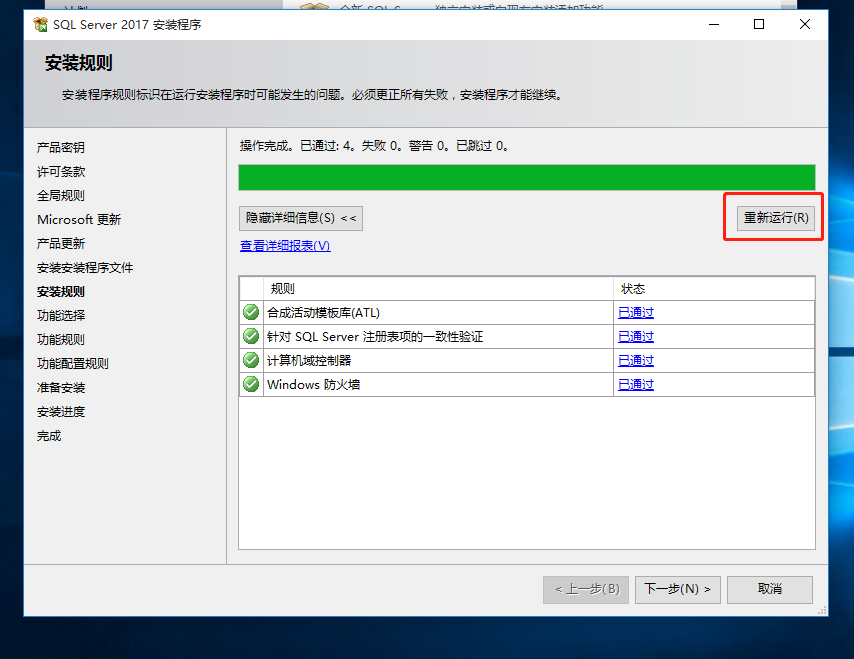The height and width of the screenshot is (659, 854).
Task: Select 全局规则 step in sidebar
Action: 60,196
